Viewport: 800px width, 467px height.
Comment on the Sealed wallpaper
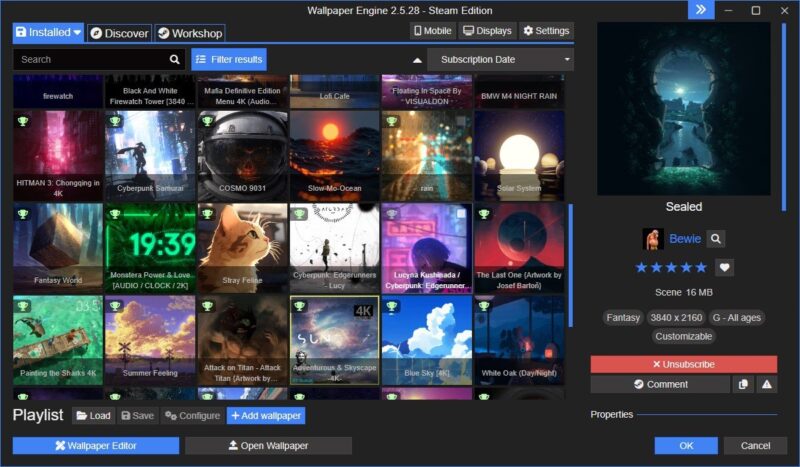pyautogui.click(x=660, y=384)
